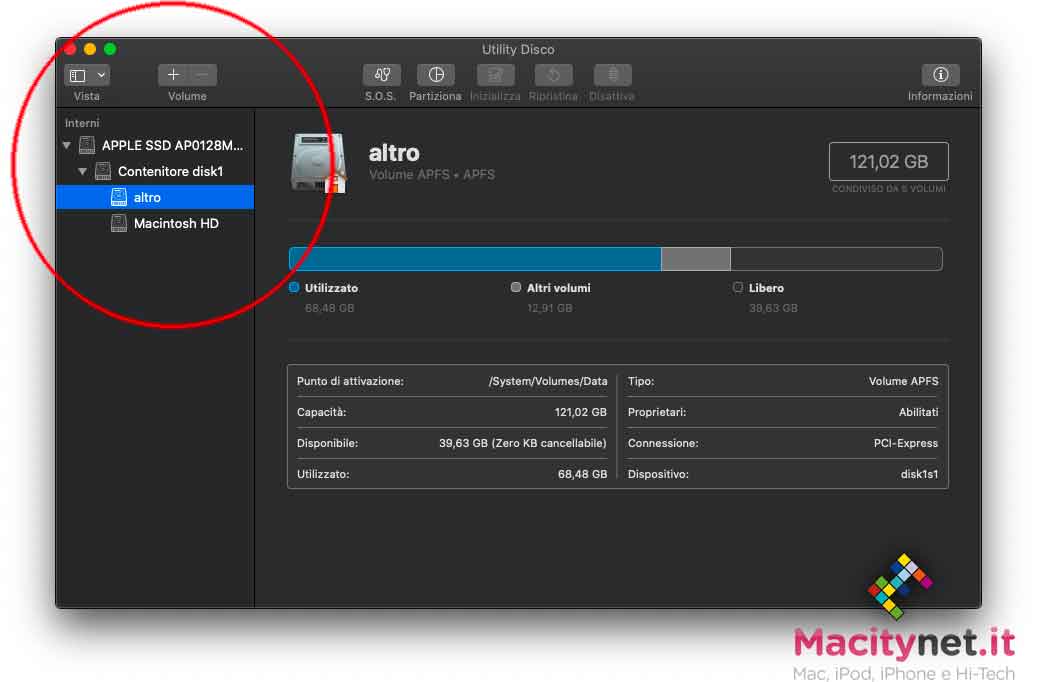Remove volume using the minus button
Image resolution: width=1037 pixels, height=682 pixels.
pos(202,75)
